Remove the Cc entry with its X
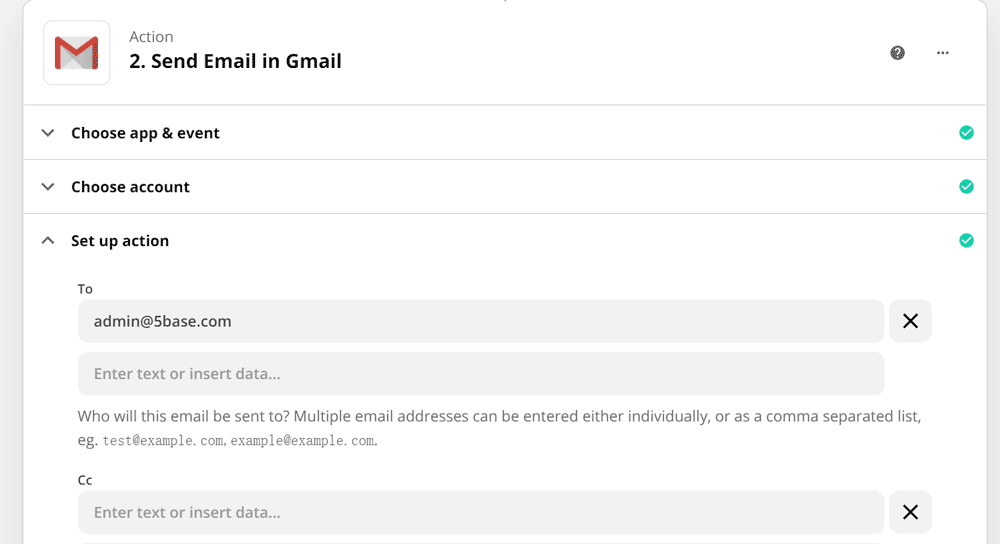The image size is (1000, 544). (910, 512)
